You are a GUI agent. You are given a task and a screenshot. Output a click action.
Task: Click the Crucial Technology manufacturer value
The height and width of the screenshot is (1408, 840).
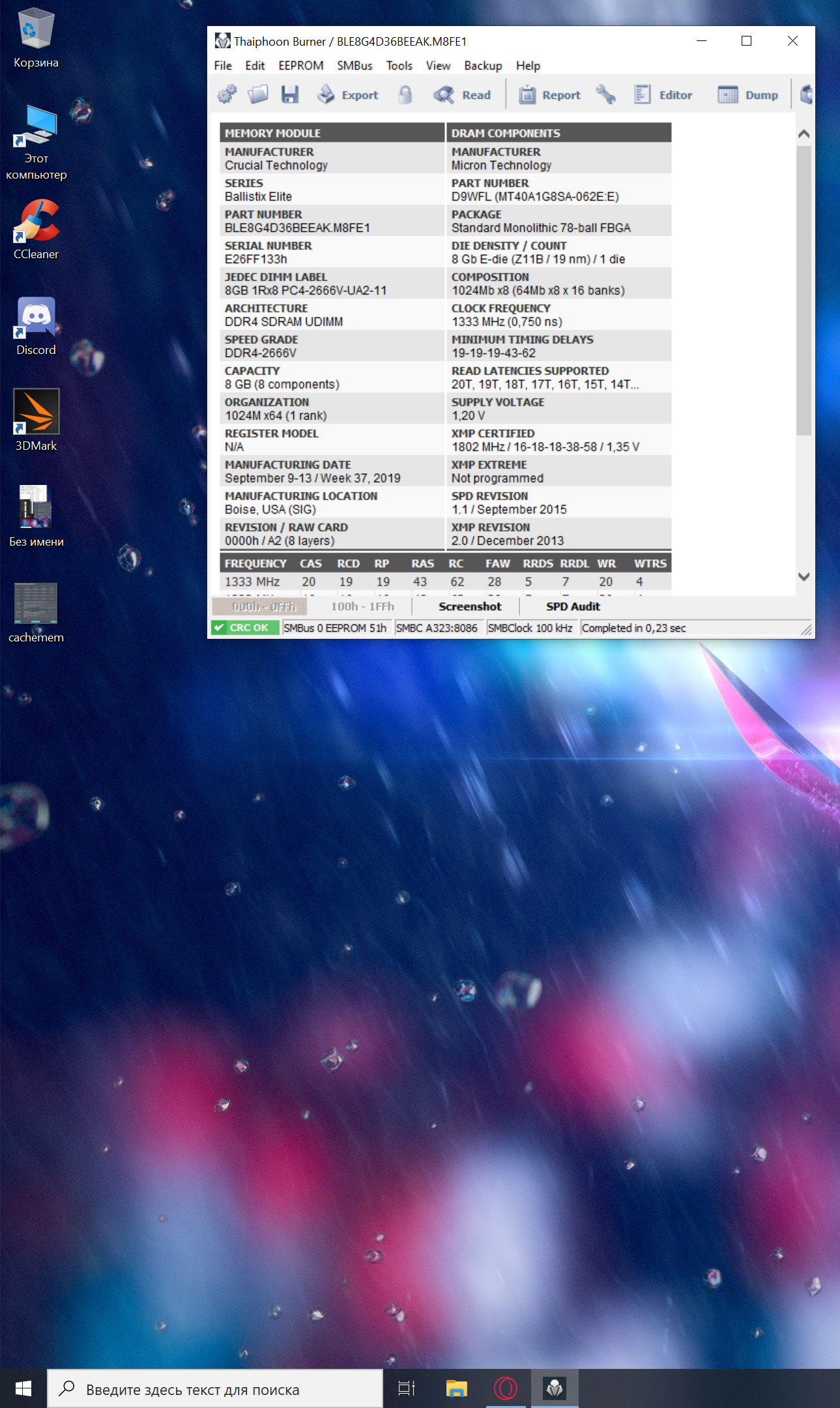pos(276,166)
